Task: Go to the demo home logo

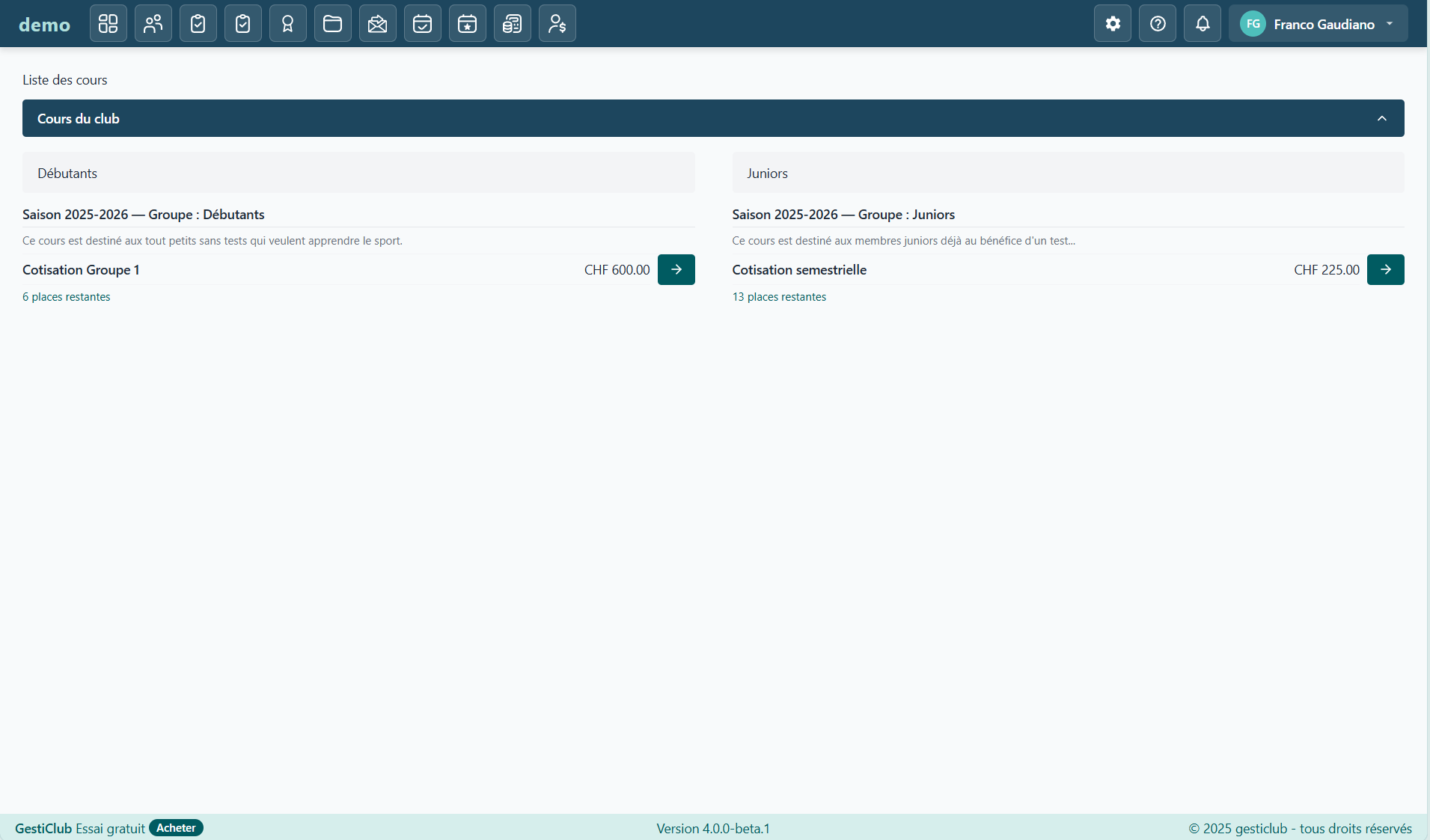Action: 45,24
